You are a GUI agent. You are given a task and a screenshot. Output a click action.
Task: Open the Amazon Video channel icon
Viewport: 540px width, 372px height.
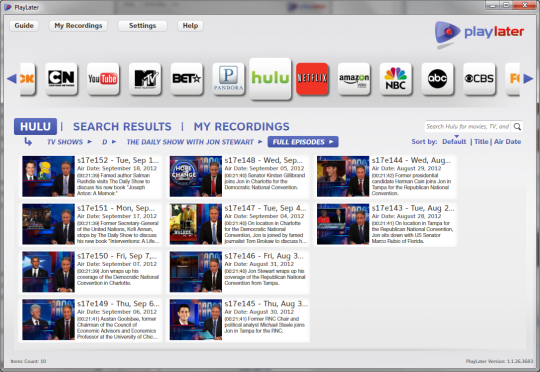point(354,79)
